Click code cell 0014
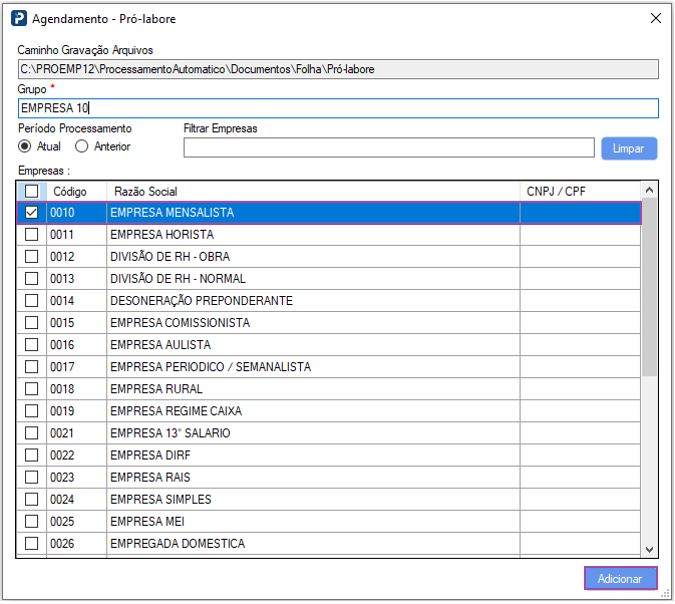The height and width of the screenshot is (604, 675). pos(76,300)
